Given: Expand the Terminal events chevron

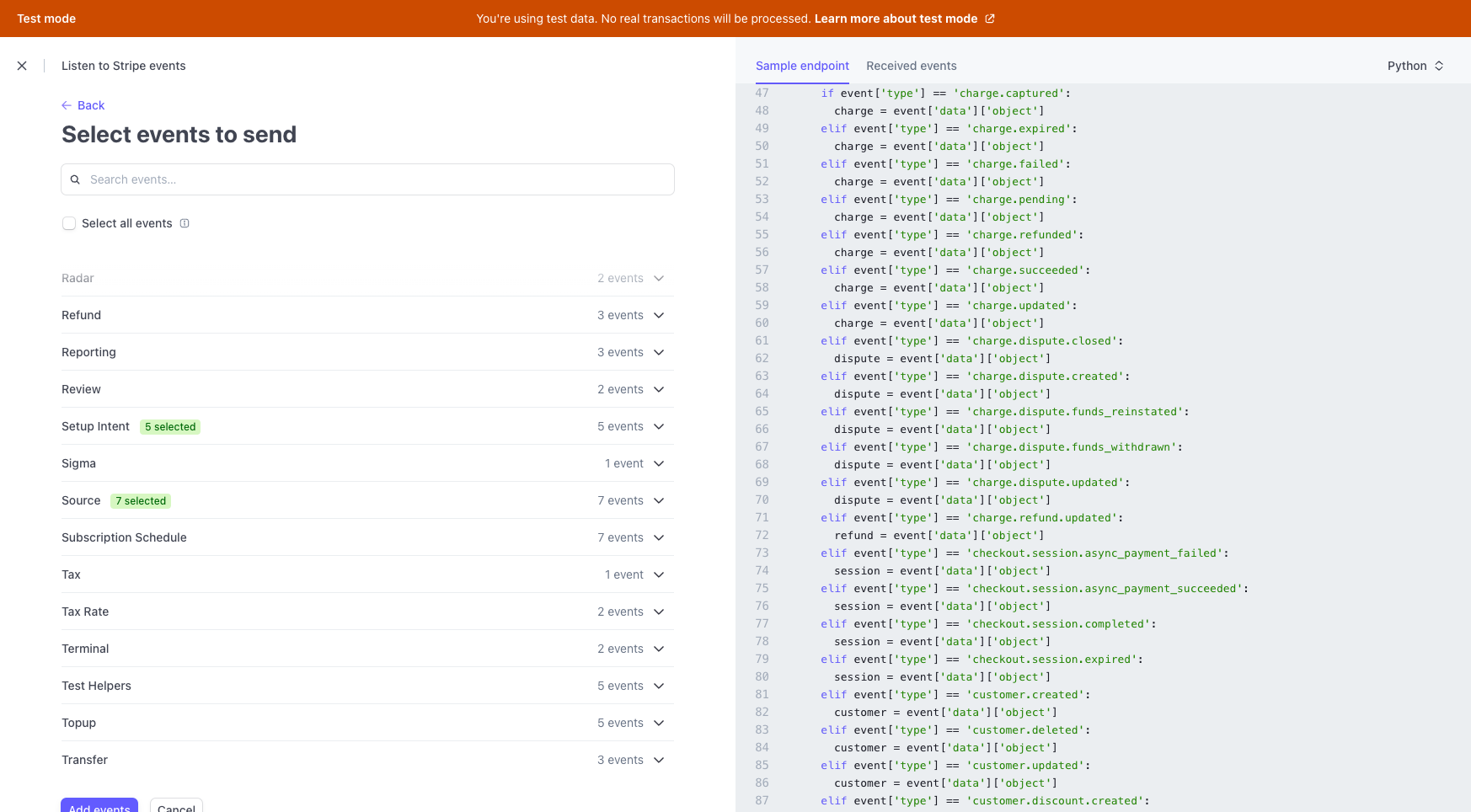Looking at the screenshot, I should (659, 649).
